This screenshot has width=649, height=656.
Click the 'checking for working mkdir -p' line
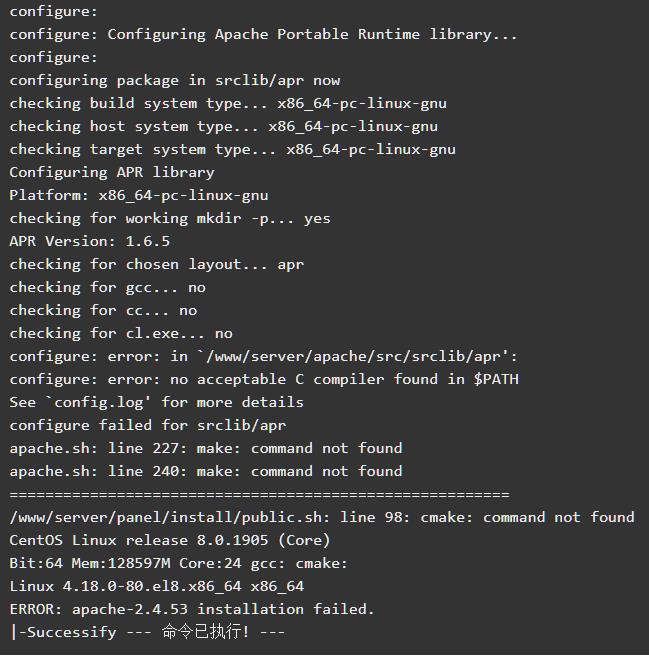click(170, 218)
